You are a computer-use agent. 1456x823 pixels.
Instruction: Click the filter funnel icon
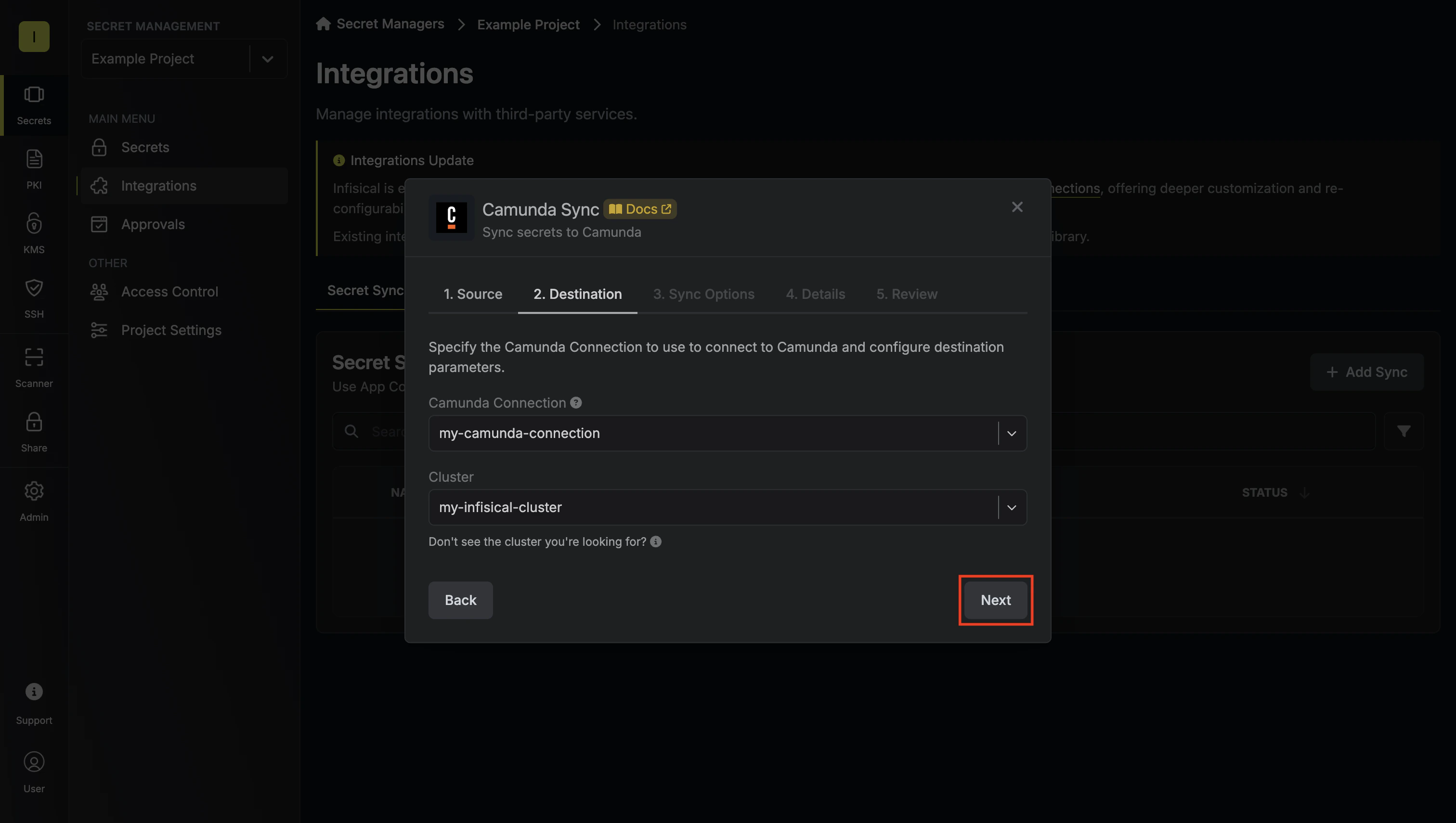[1404, 431]
